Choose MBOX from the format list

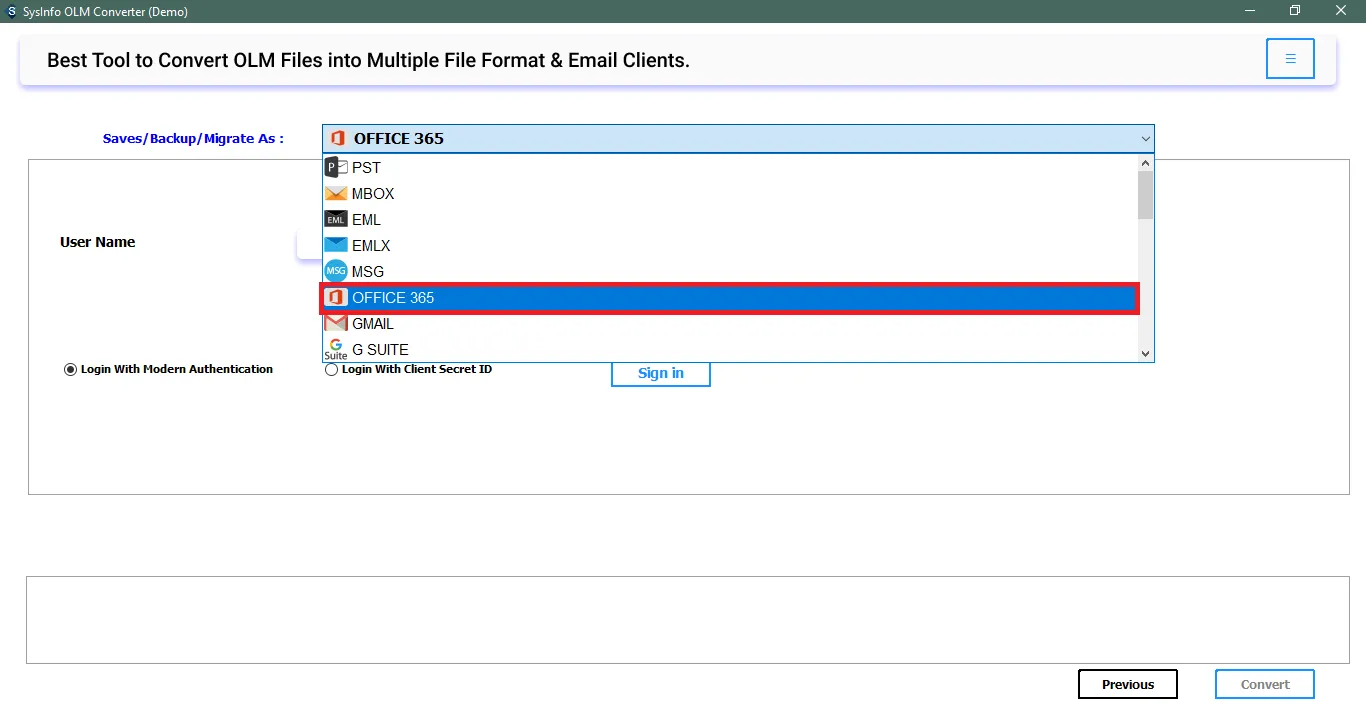point(373,194)
